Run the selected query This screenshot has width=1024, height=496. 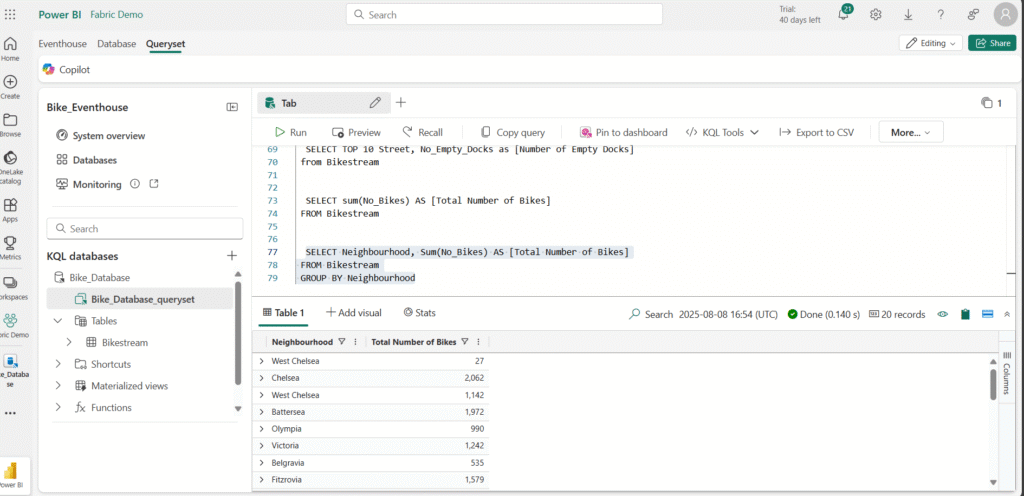coord(291,132)
